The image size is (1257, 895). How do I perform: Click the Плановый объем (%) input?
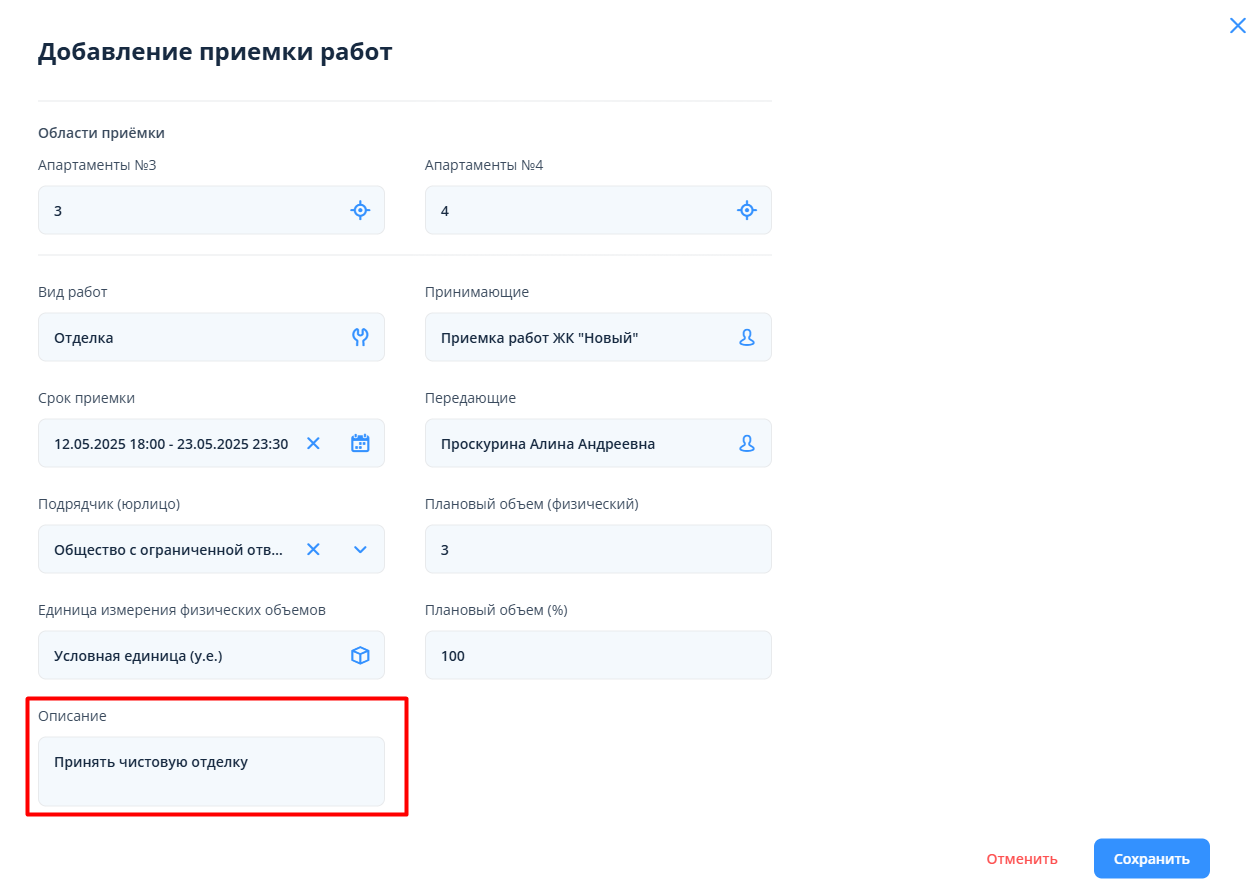coord(597,655)
